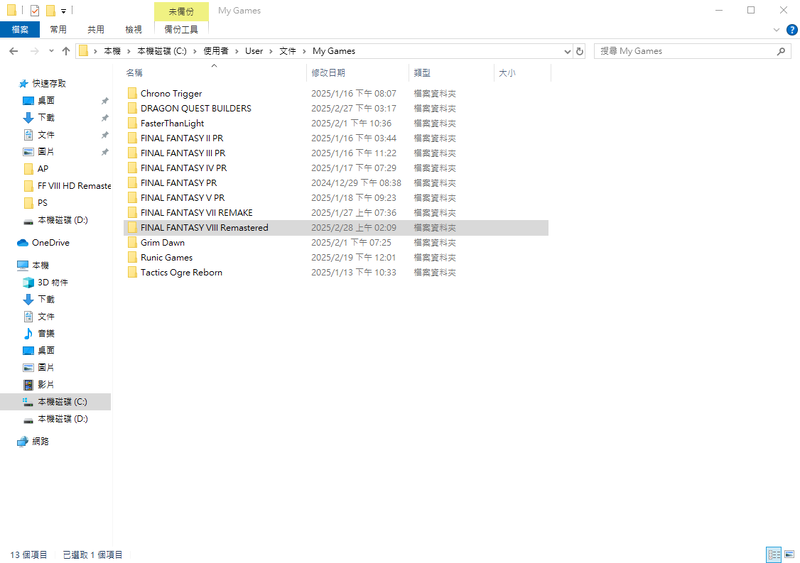The image size is (800, 563).
Task: Open the PS folder in sidebar
Action: 42,203
